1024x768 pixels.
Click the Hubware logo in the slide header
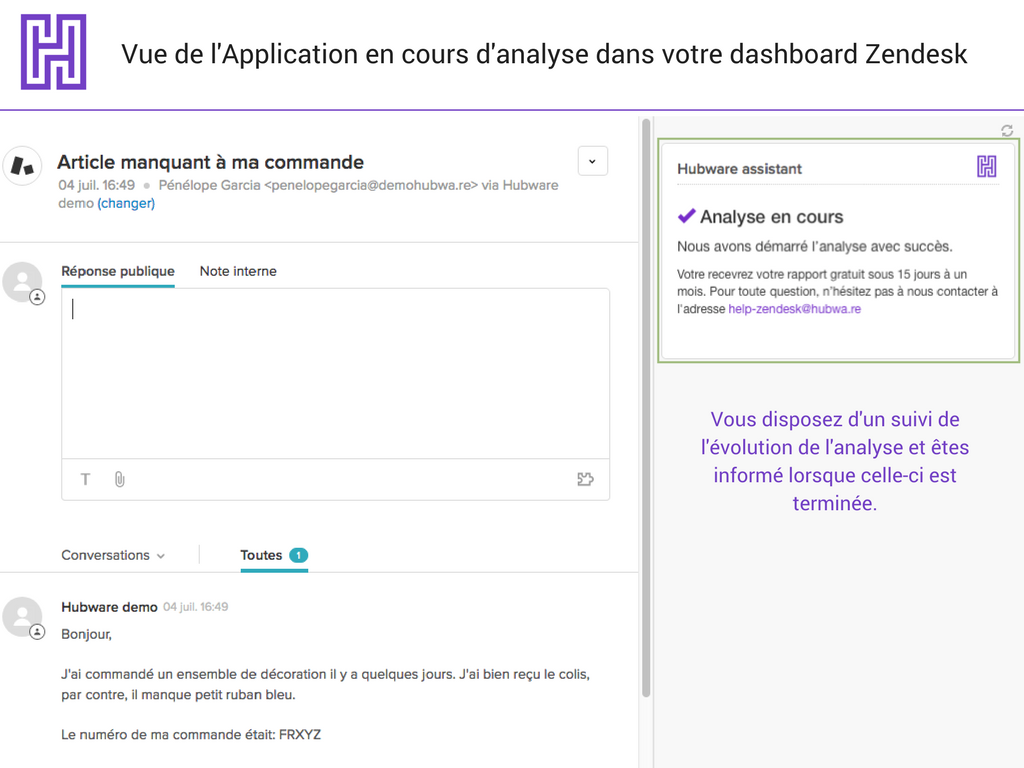[54, 52]
